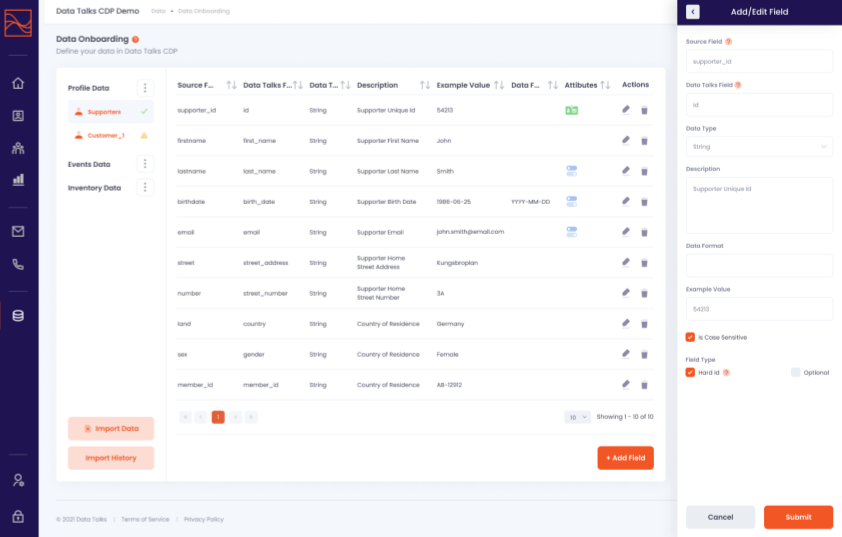Open Events Data three-dot menu
The image size is (842, 537).
145,164
